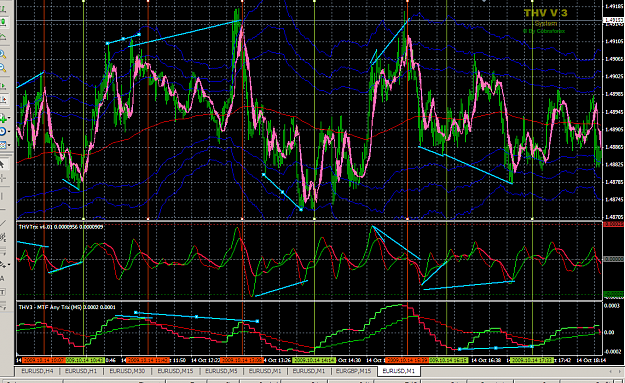Open the chart Templates icon

pos(3,145)
